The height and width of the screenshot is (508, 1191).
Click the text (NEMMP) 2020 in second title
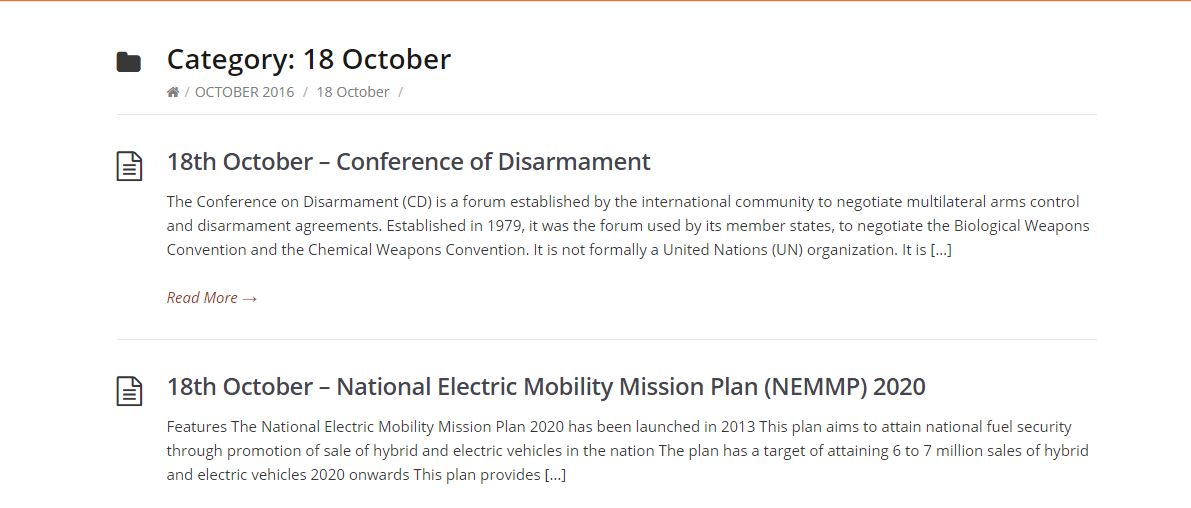[843, 387]
